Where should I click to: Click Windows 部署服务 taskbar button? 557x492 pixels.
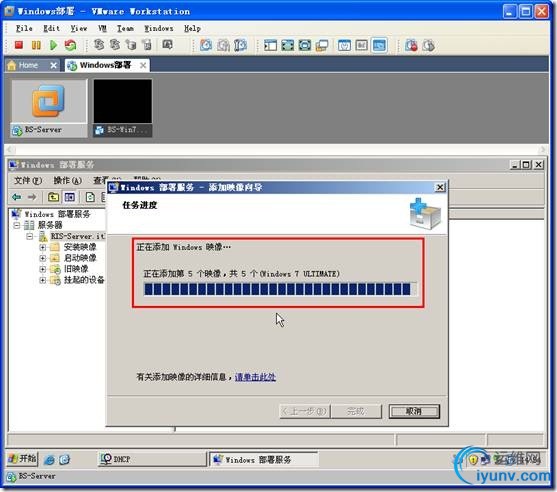click(263, 459)
